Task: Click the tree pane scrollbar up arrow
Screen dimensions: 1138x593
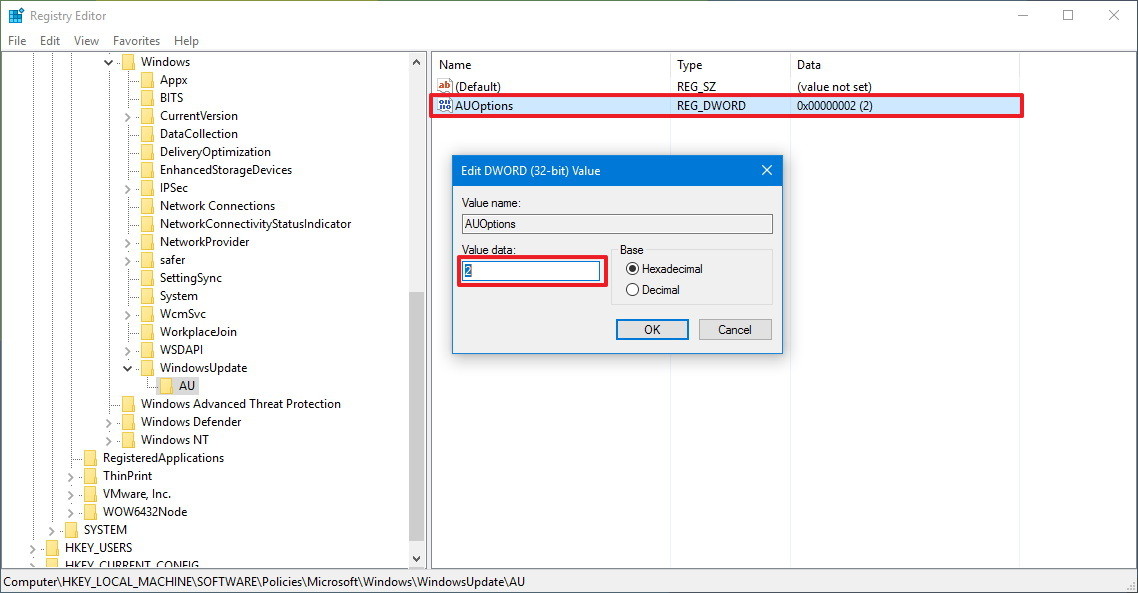Action: tap(417, 62)
